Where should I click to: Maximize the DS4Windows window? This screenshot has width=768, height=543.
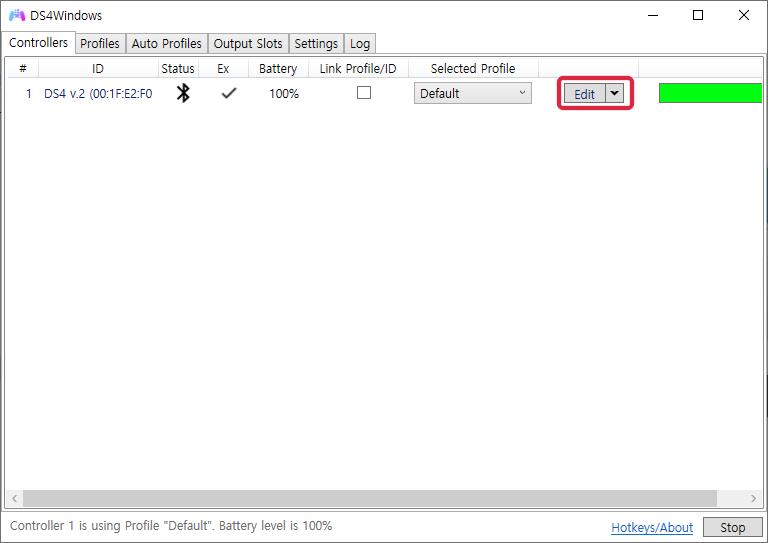(x=698, y=15)
